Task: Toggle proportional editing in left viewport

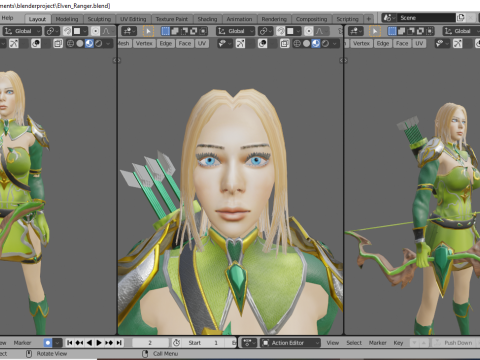Action: (95, 31)
